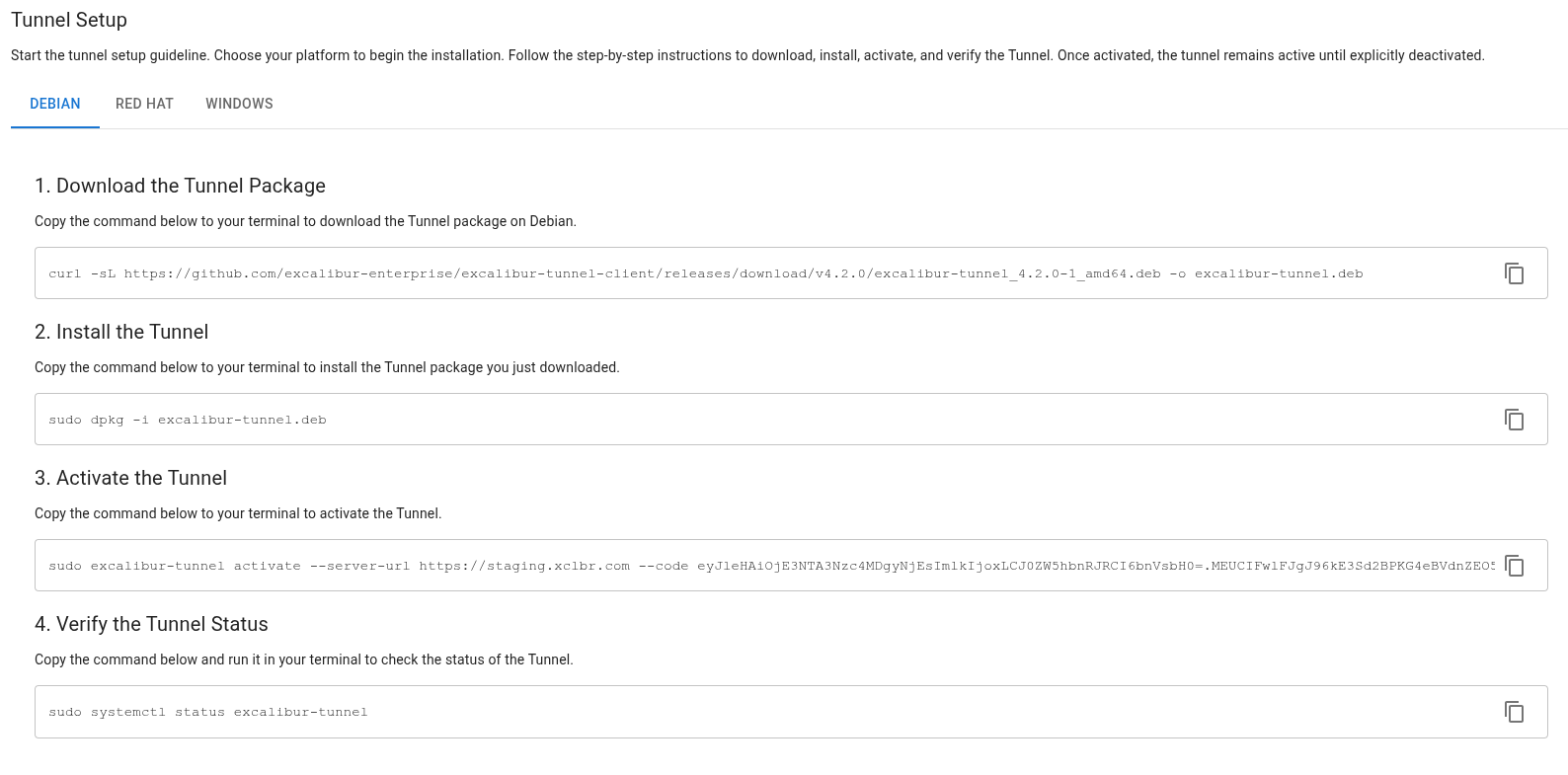Click the systemctl status command text
1568x775 pixels.
(x=207, y=712)
